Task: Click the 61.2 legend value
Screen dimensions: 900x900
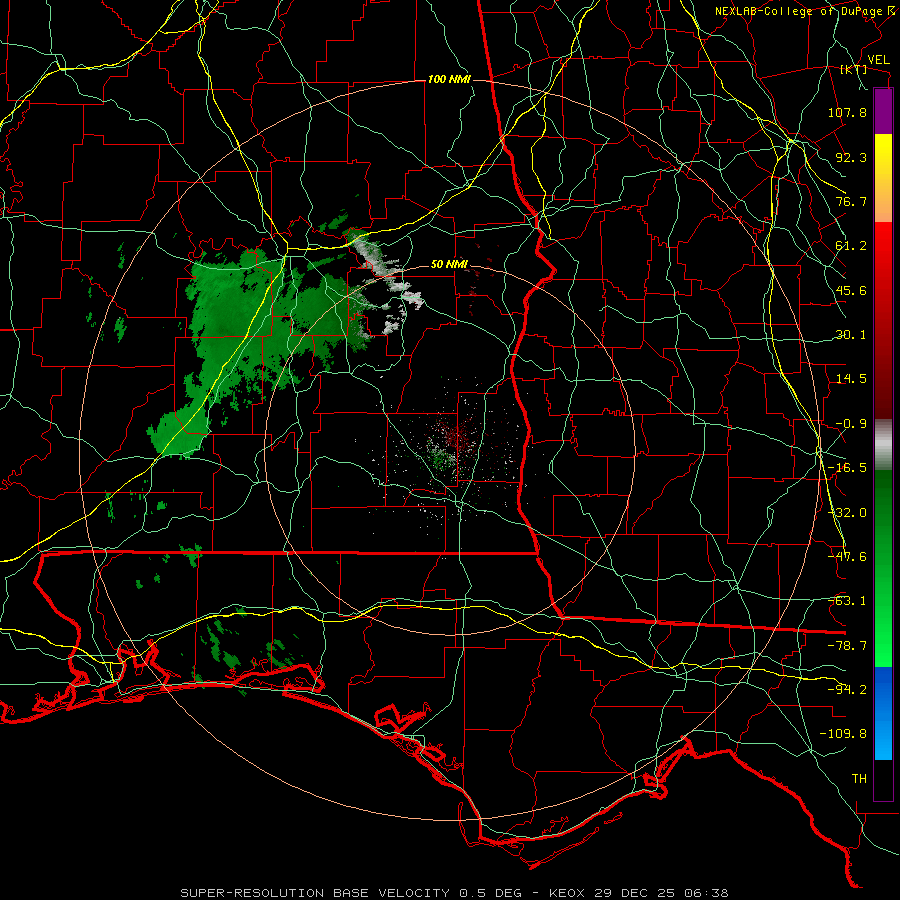Action: [x=851, y=246]
